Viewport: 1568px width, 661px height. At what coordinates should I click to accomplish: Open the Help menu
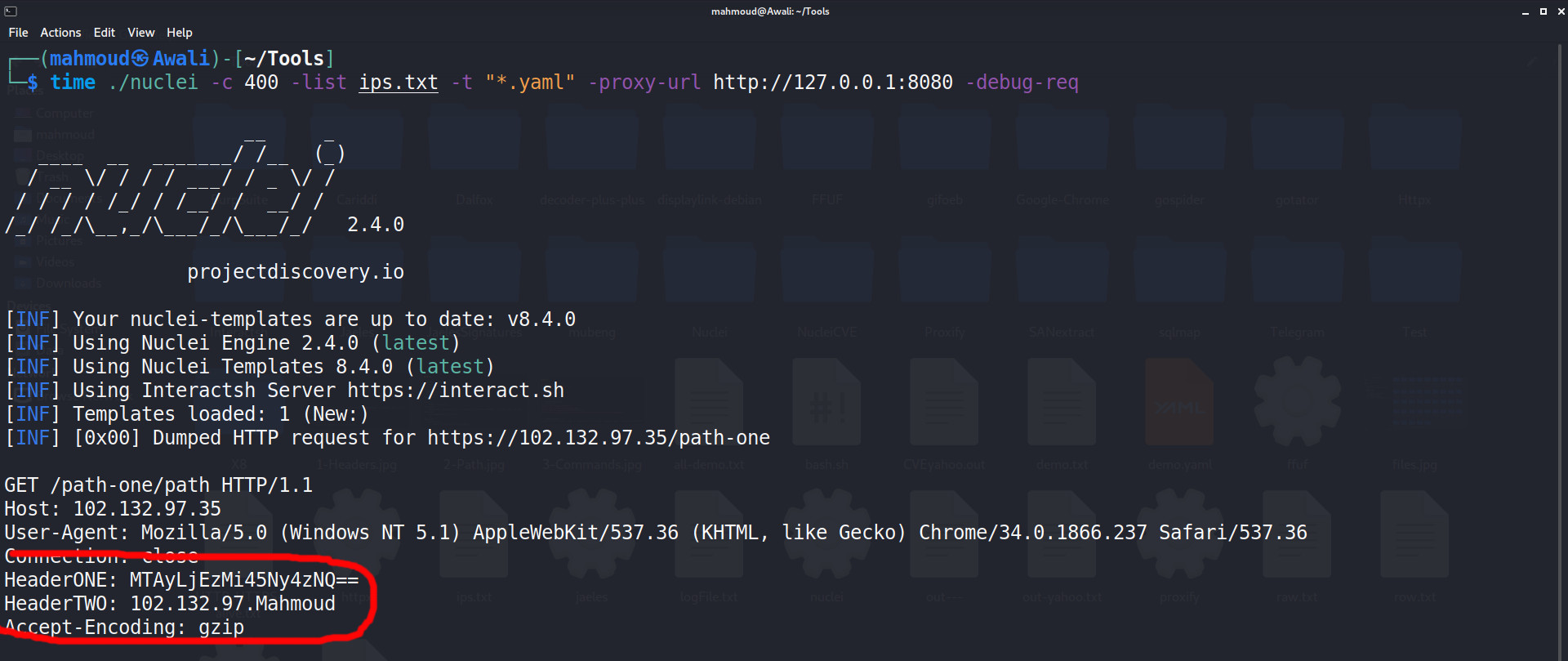[x=180, y=33]
